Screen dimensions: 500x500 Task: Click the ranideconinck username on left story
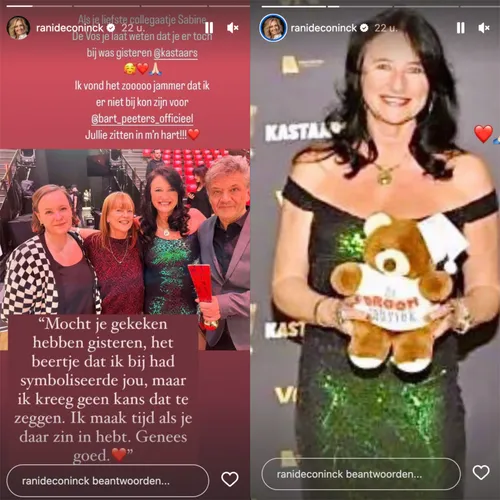[70, 28]
